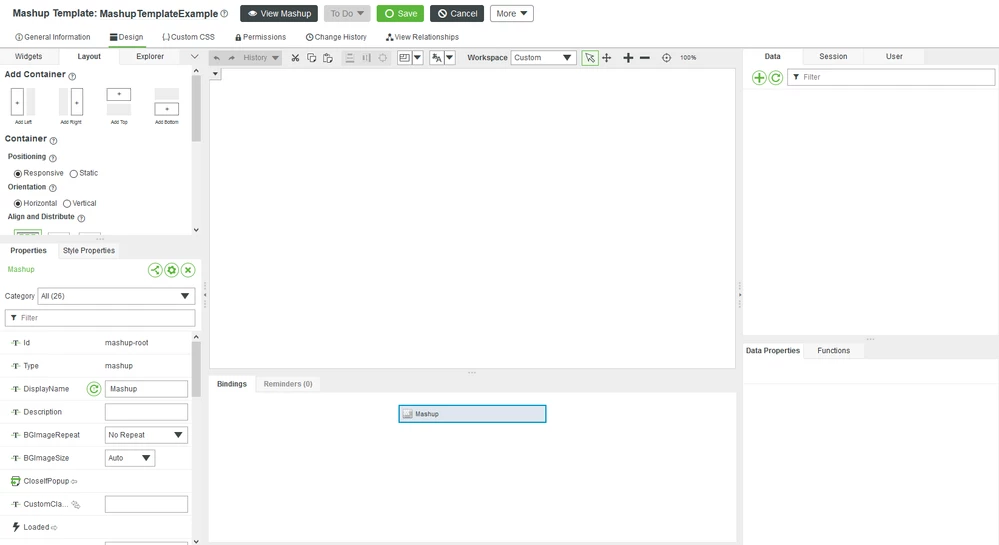Click the Data panel Filter input field

[x=891, y=77]
